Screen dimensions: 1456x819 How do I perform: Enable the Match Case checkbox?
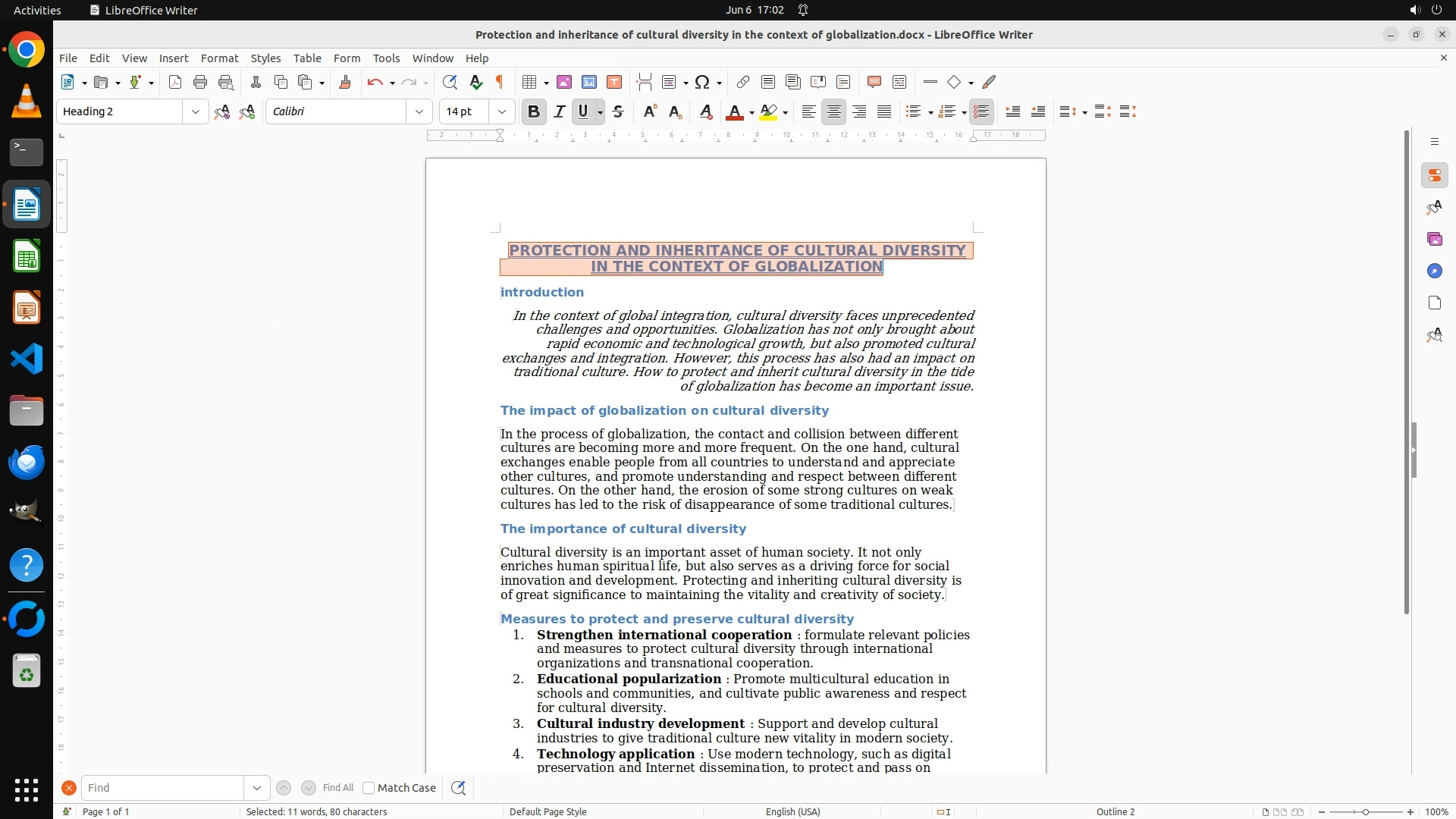tap(369, 788)
